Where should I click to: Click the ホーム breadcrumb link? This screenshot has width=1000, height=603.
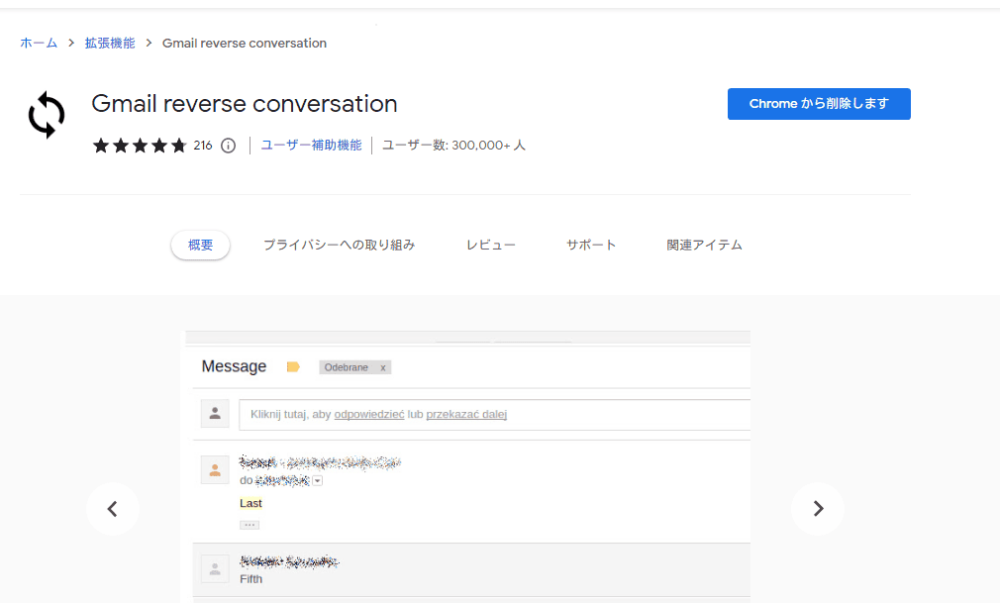tap(38, 43)
